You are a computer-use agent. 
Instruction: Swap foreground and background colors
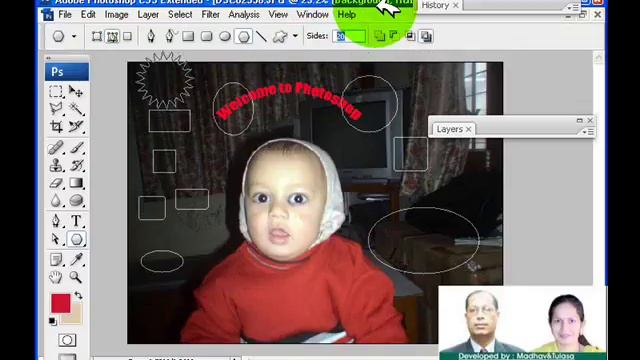pyautogui.click(x=78, y=296)
